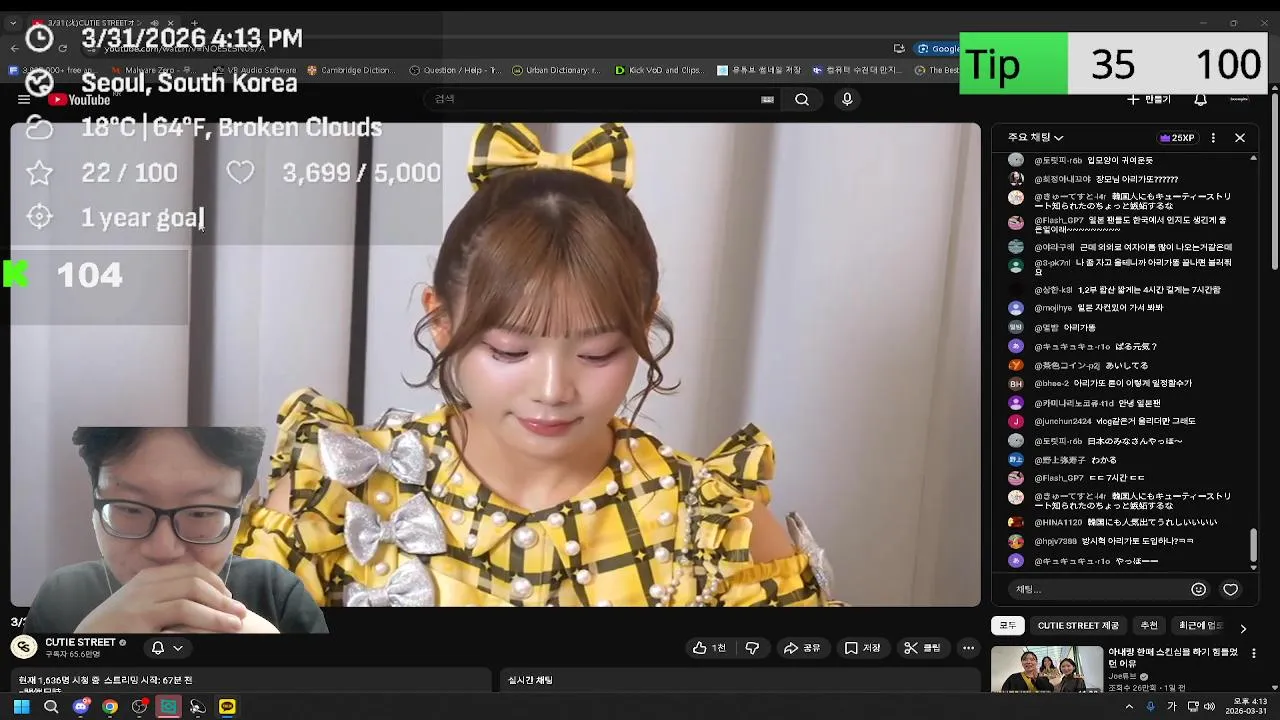Open the on-screen keyboard in search box
The width and height of the screenshot is (1280, 720).
click(767, 99)
